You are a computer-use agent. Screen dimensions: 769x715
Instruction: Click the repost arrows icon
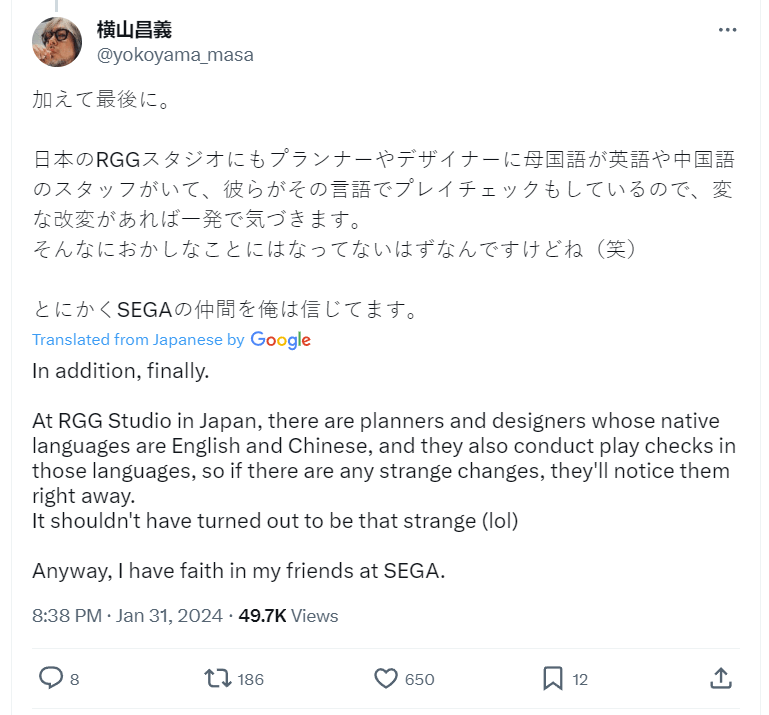[217, 679]
